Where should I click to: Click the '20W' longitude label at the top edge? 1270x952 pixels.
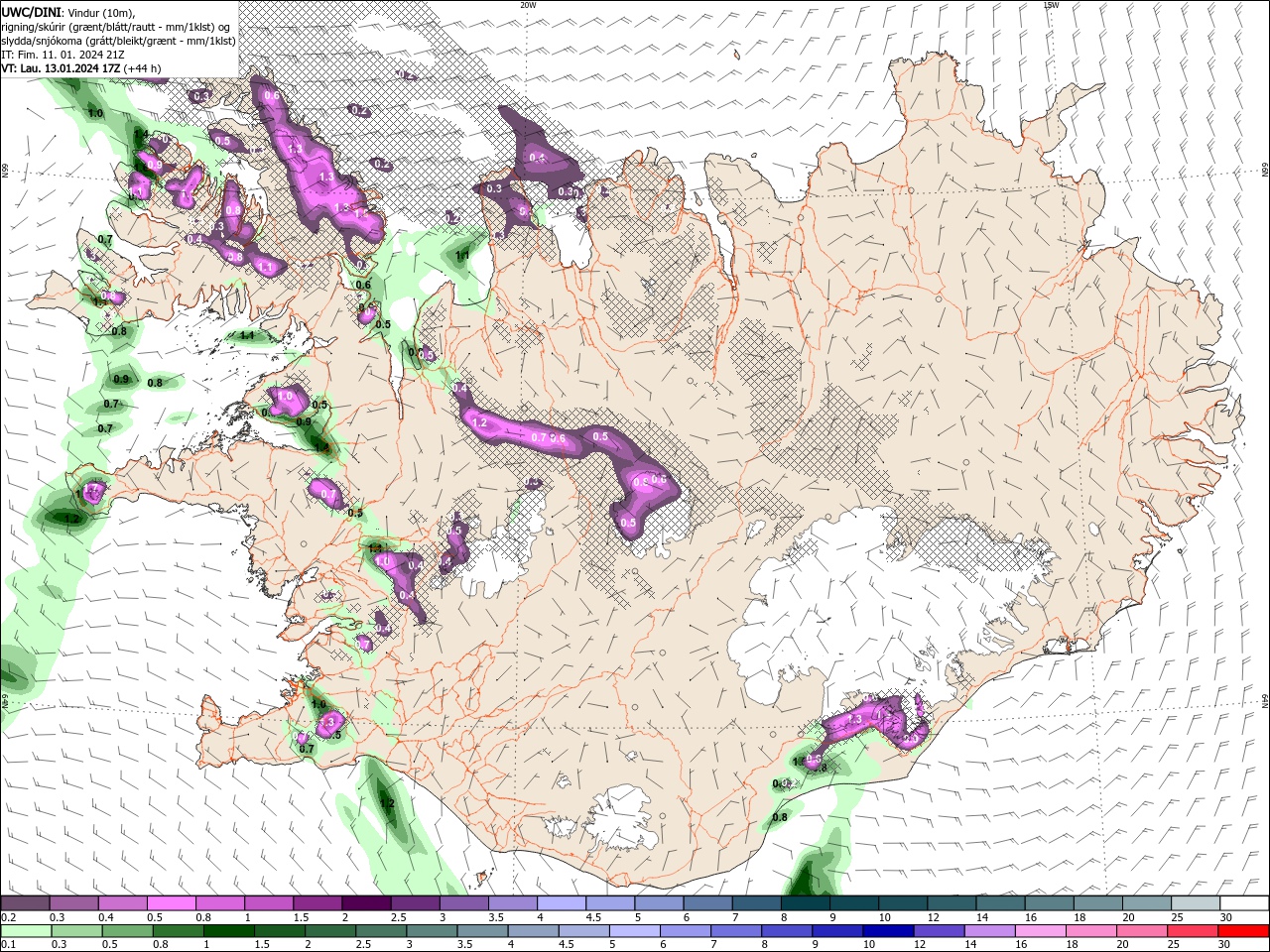(528, 4)
